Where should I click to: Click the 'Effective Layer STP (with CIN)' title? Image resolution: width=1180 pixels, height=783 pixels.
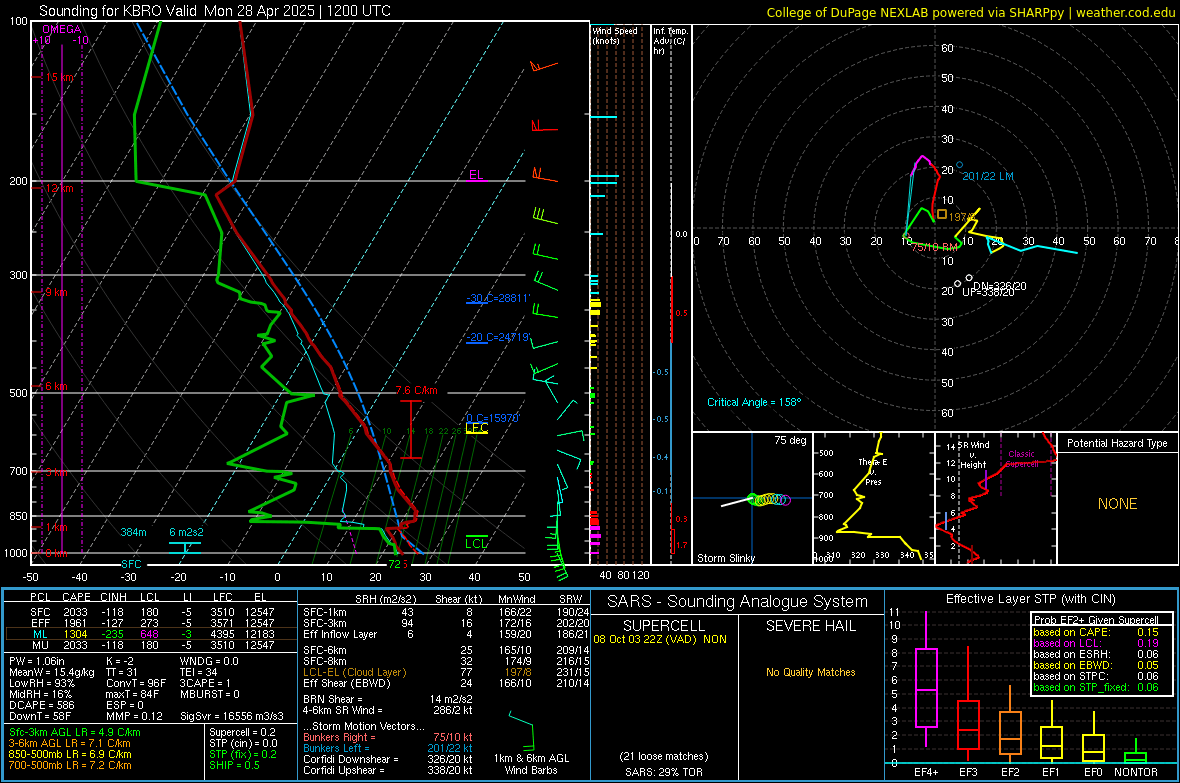1030,599
